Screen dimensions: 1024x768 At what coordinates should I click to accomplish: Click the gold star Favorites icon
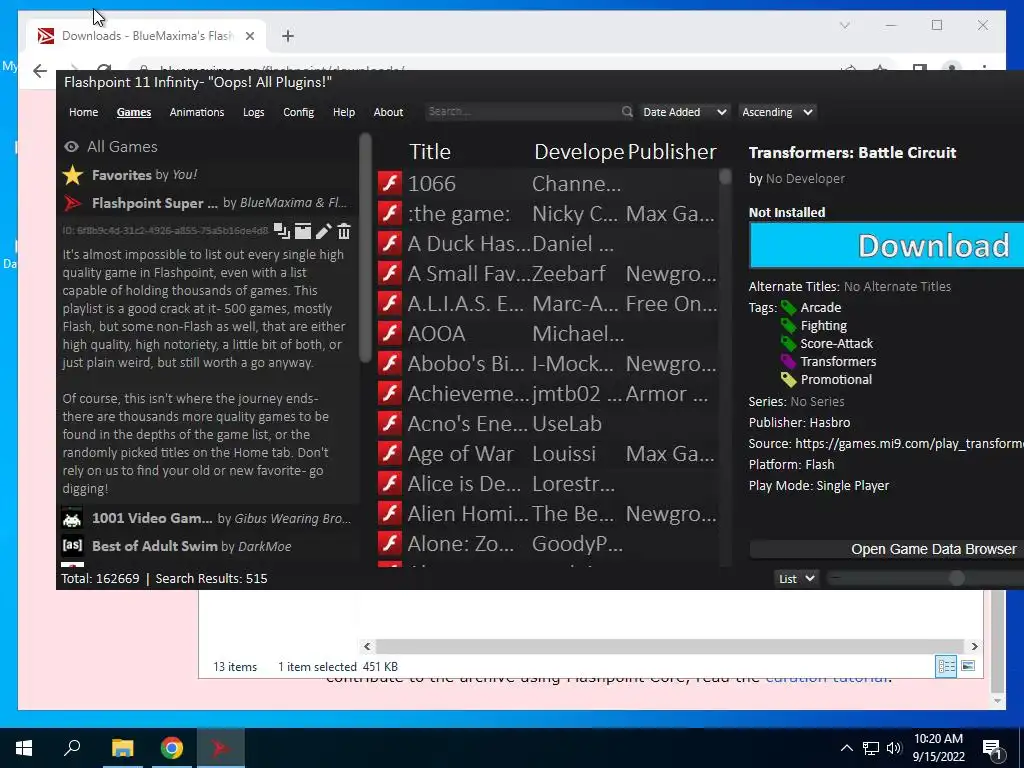pyautogui.click(x=72, y=175)
